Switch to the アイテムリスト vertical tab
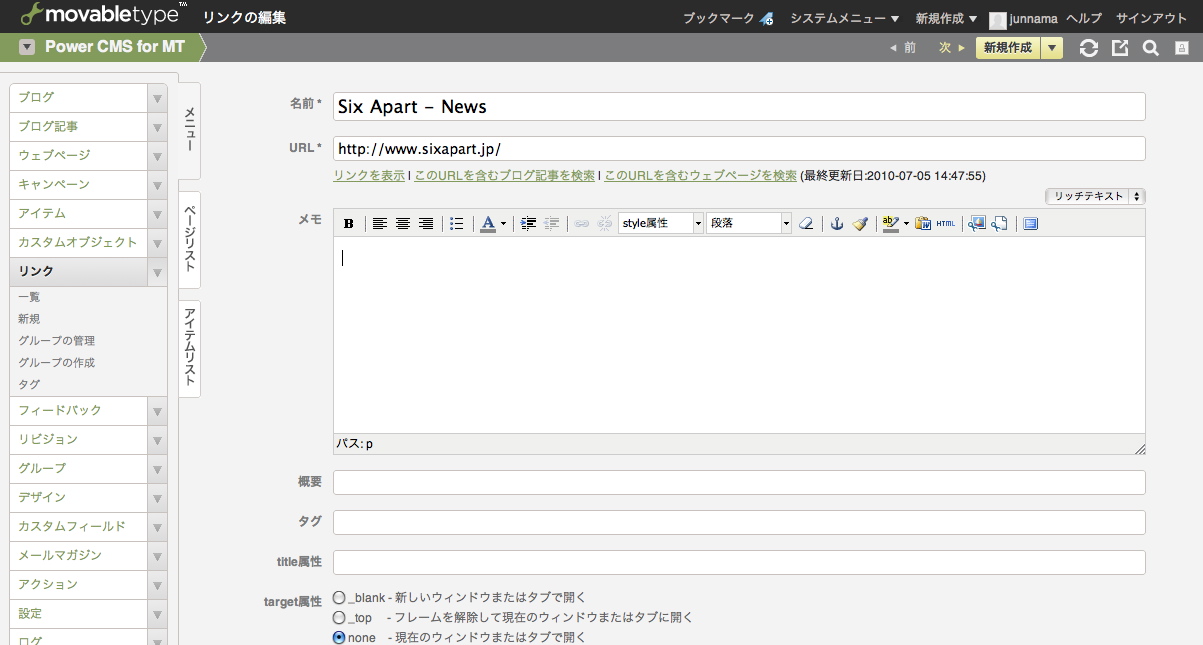Screen dimensions: 1203x645 point(190,348)
